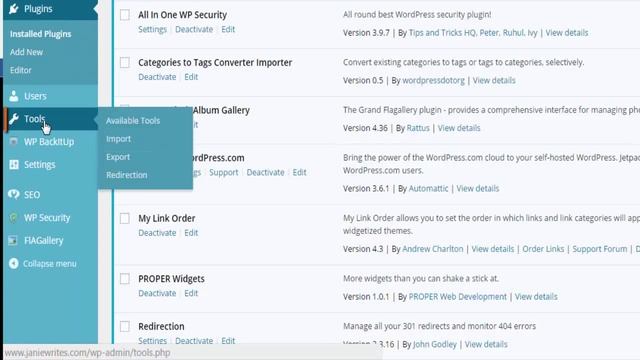The height and width of the screenshot is (360, 640).
Task: View details for PROPER Widgets
Action: (x=536, y=297)
